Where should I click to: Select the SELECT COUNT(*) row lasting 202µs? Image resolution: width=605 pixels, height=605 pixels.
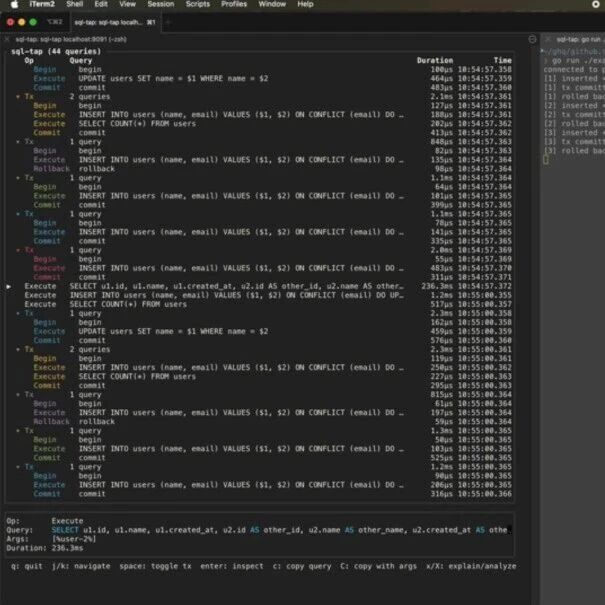[x=261, y=124]
